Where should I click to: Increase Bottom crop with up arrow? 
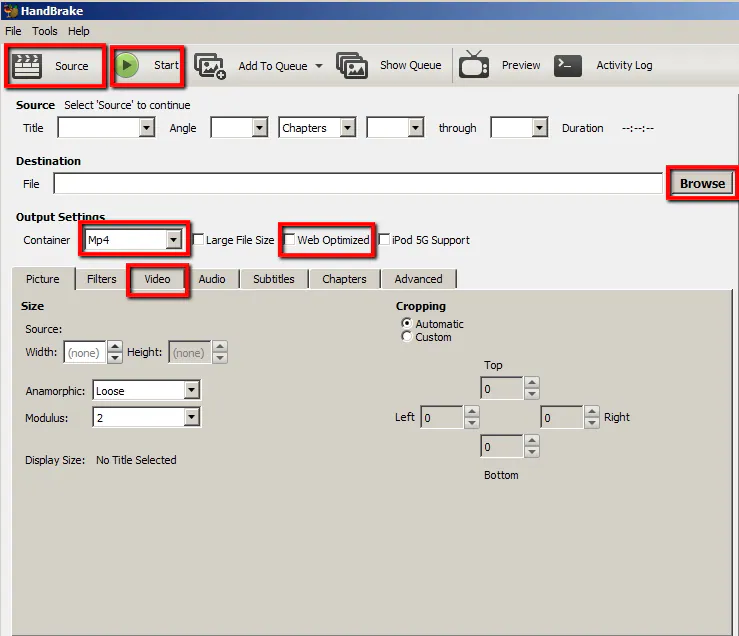pyautogui.click(x=532, y=440)
